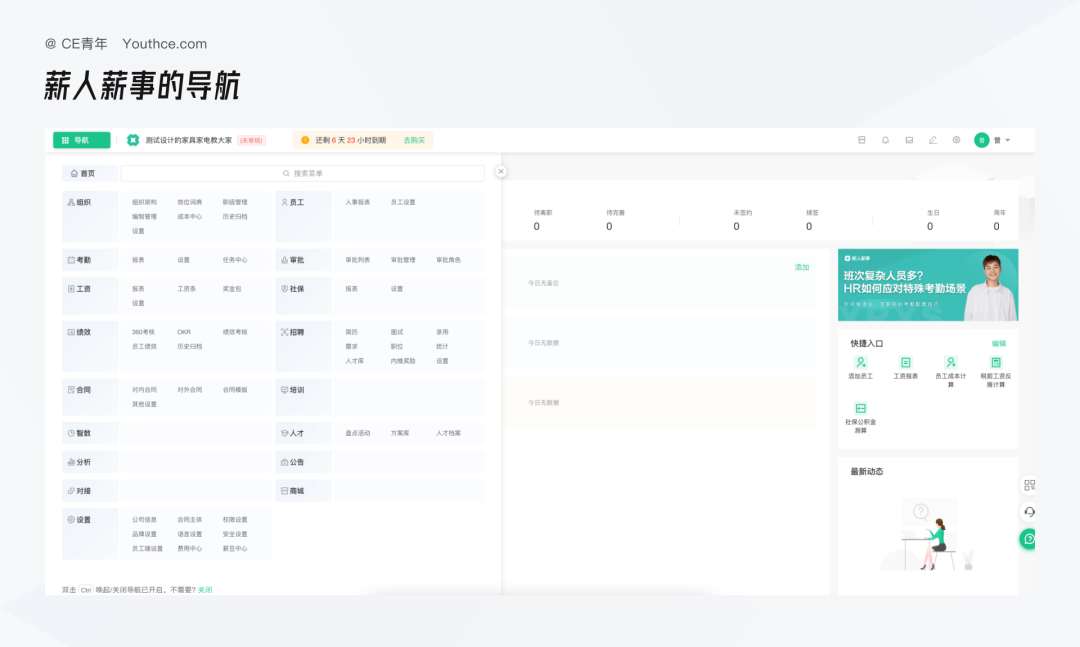This screenshot has height=647, width=1080.
Task: Select 组织架构 under 组织
Action: (144, 202)
